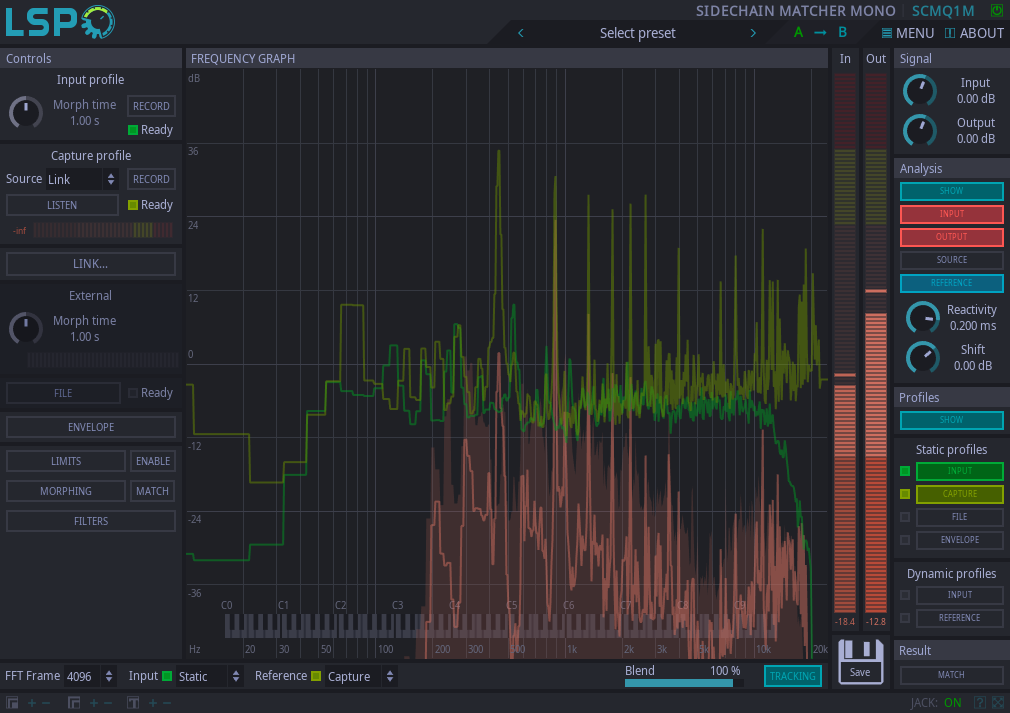Click the LSP gear logo icon
1010x713 pixels.
click(x=100, y=21)
